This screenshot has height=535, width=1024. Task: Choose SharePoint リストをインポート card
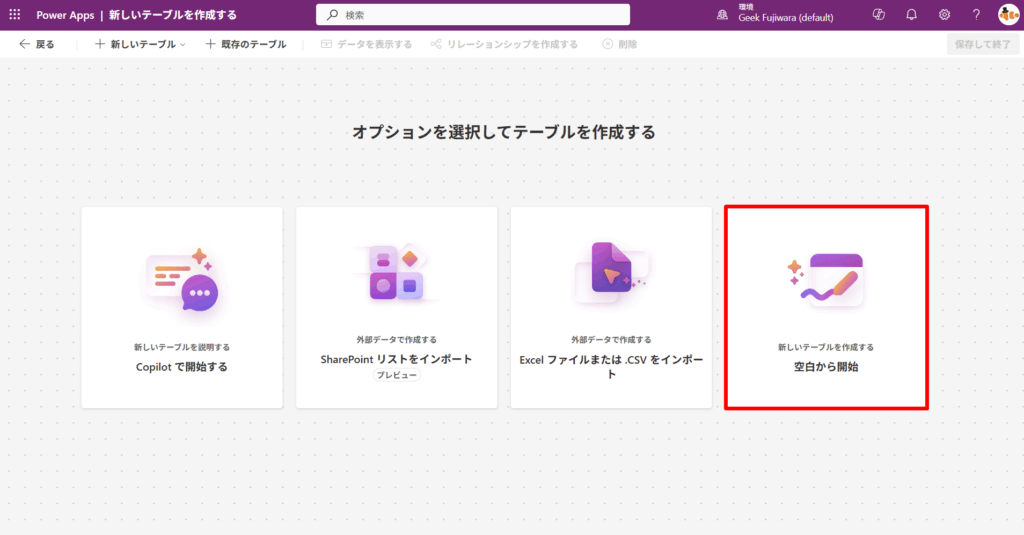coord(396,308)
